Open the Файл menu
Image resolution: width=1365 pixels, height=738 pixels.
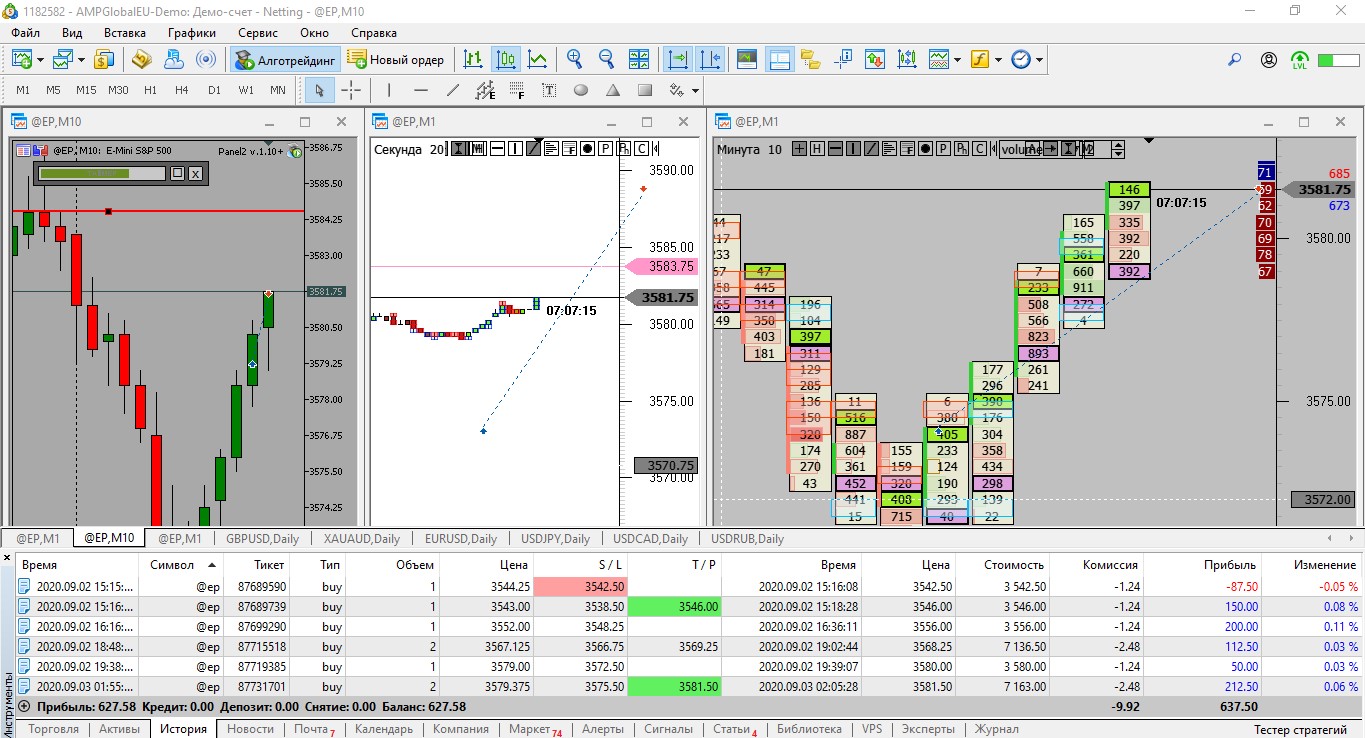coord(26,33)
